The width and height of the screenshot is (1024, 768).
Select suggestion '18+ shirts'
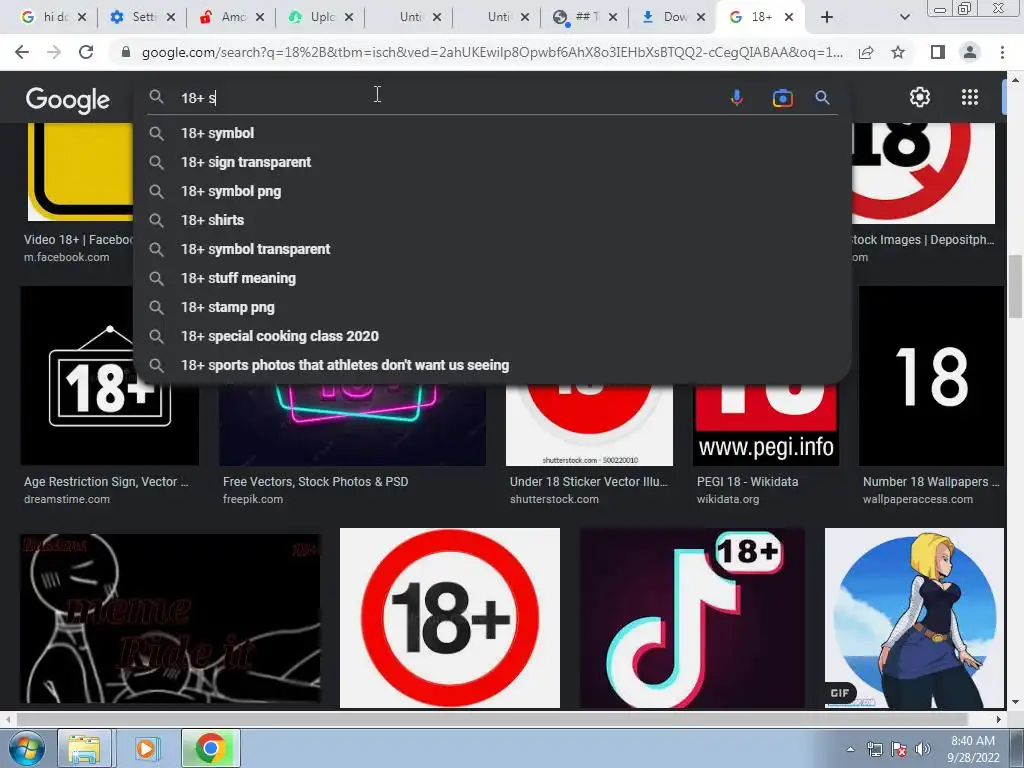492,220
